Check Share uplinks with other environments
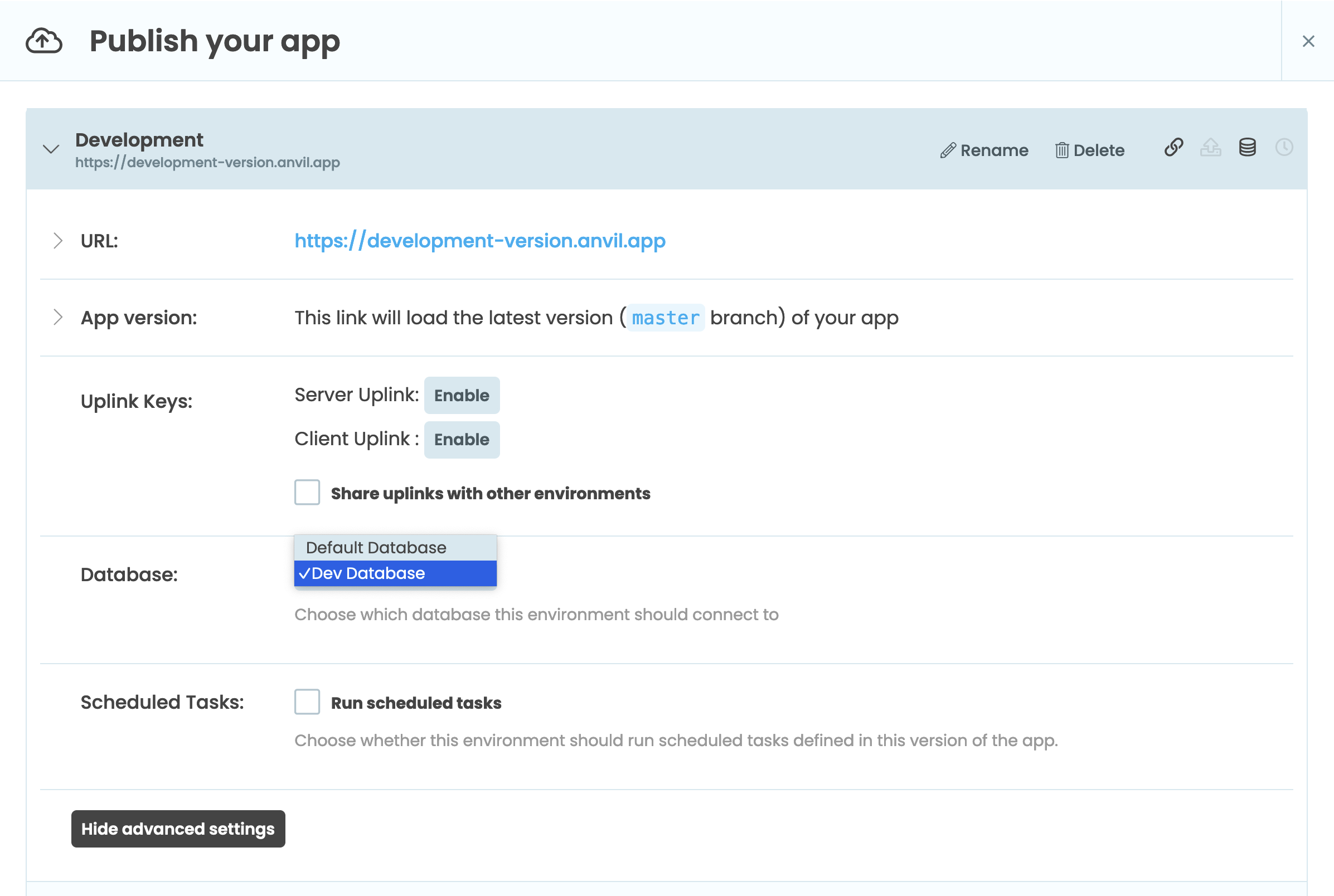This screenshot has width=1334, height=896. click(x=307, y=493)
